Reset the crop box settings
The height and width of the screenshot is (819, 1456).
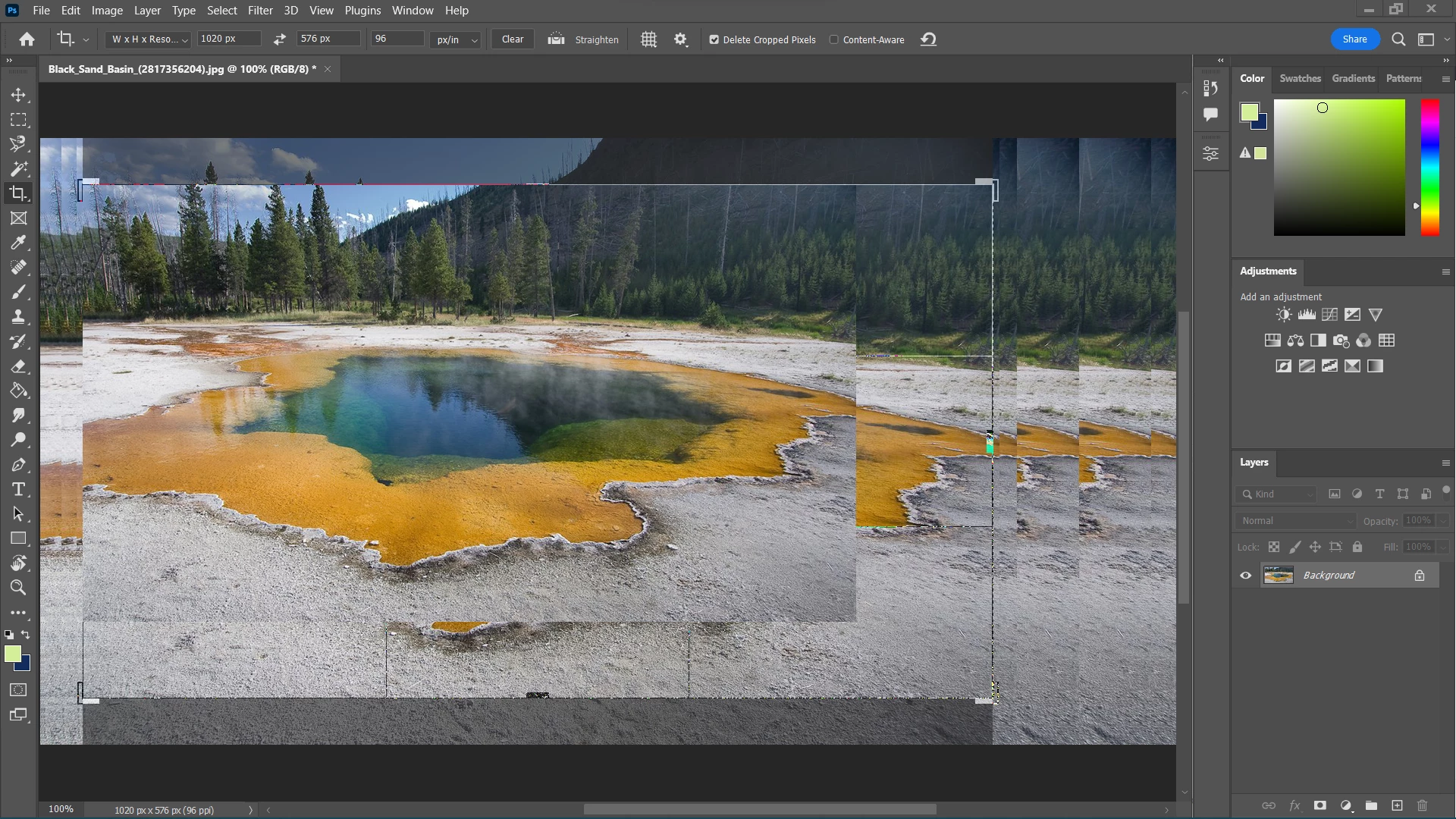pos(929,39)
